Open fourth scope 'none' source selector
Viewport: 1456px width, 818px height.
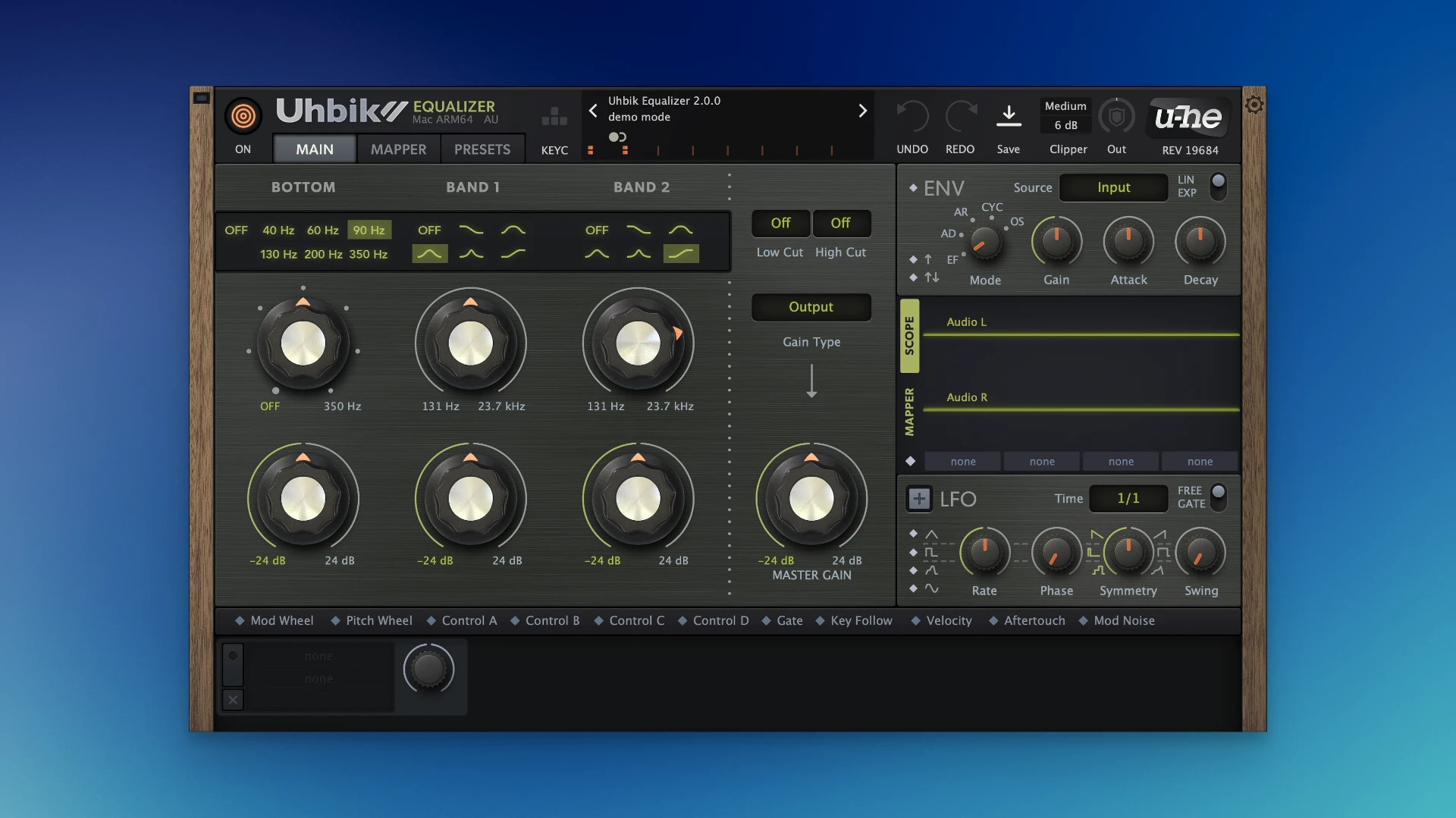[1200, 461]
